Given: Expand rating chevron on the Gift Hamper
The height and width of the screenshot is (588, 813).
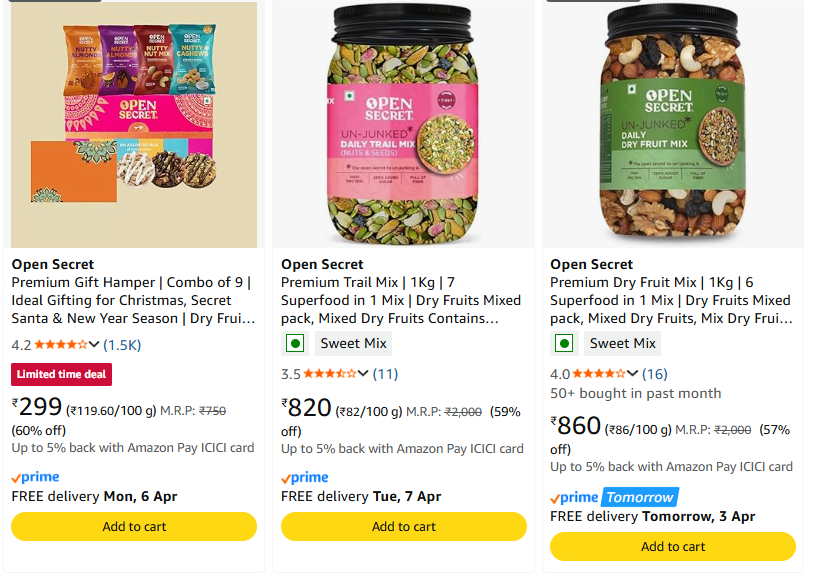Looking at the screenshot, I should click(x=94, y=345).
